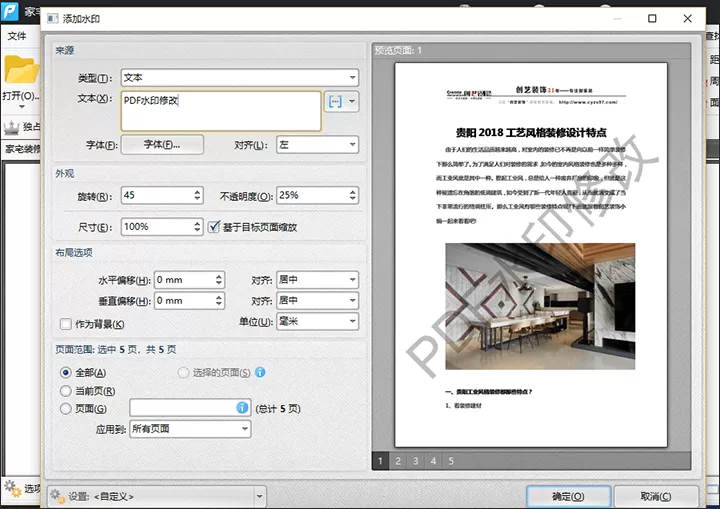Viewport: 720px width, 509px height.
Task: Click the app logo icon top-left
Action: pos(9,11)
